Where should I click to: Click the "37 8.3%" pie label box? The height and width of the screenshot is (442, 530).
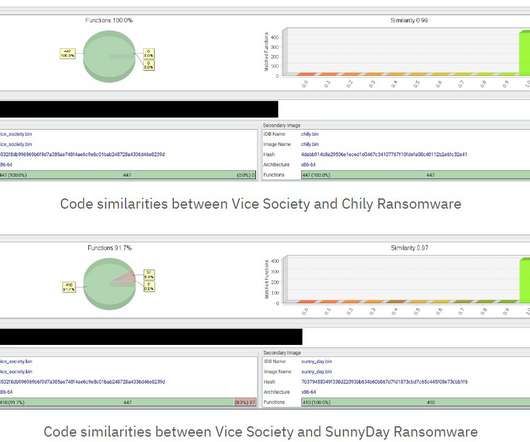pos(149,274)
